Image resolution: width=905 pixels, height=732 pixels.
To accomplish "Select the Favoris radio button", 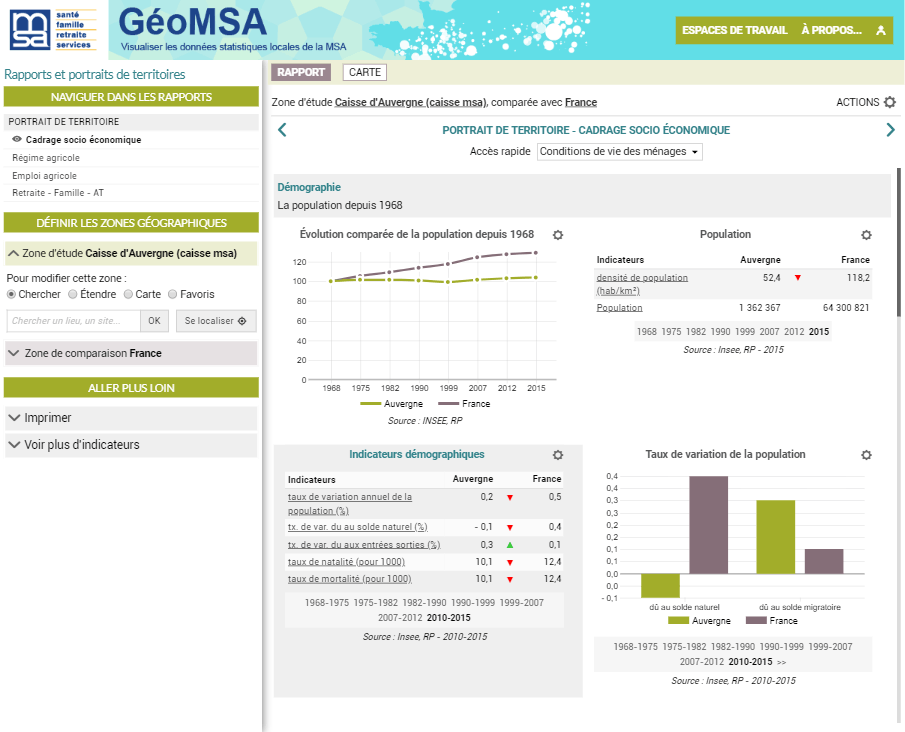I will pyautogui.click(x=173, y=294).
